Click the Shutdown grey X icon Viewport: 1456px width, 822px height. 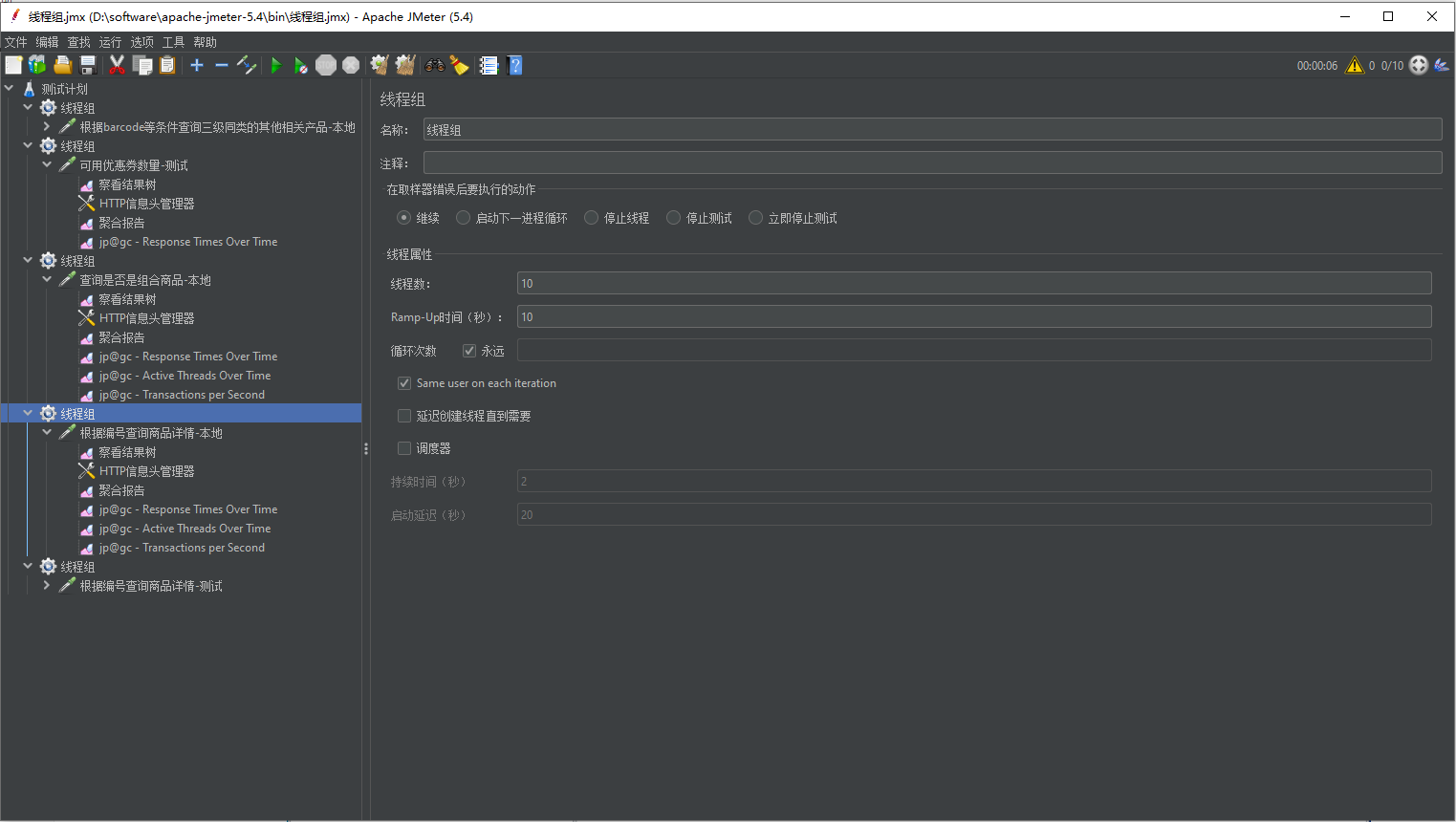[x=351, y=65]
